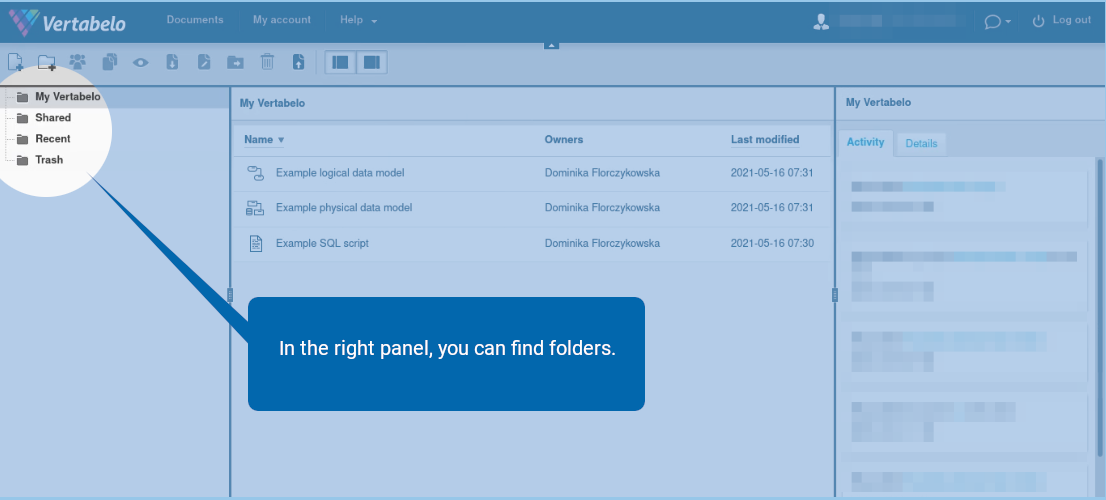The height and width of the screenshot is (500, 1106).
Task: Toggle the right panel layout button
Action: [371, 63]
